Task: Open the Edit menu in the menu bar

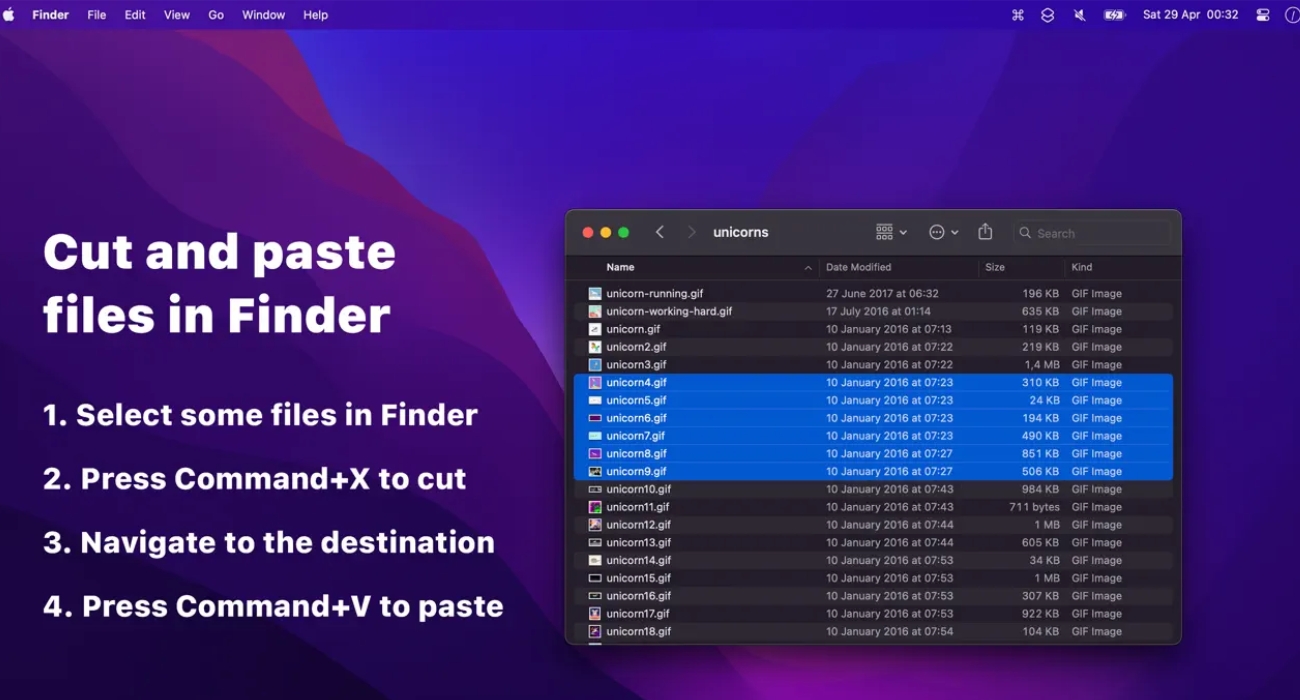Action: [135, 14]
